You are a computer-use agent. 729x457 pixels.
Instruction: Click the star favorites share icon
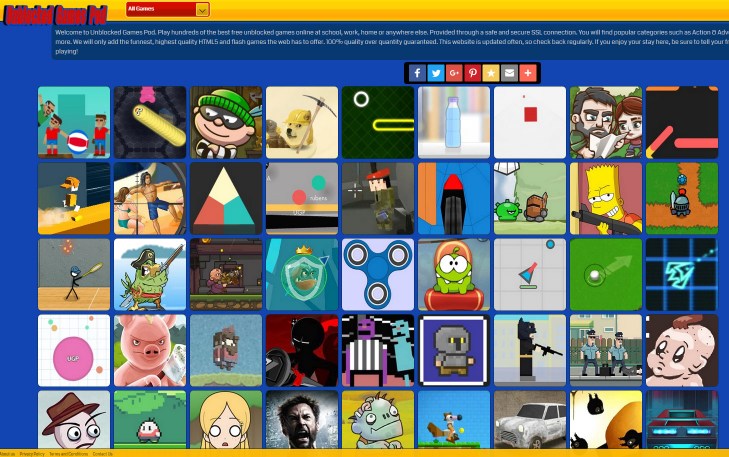(x=491, y=73)
